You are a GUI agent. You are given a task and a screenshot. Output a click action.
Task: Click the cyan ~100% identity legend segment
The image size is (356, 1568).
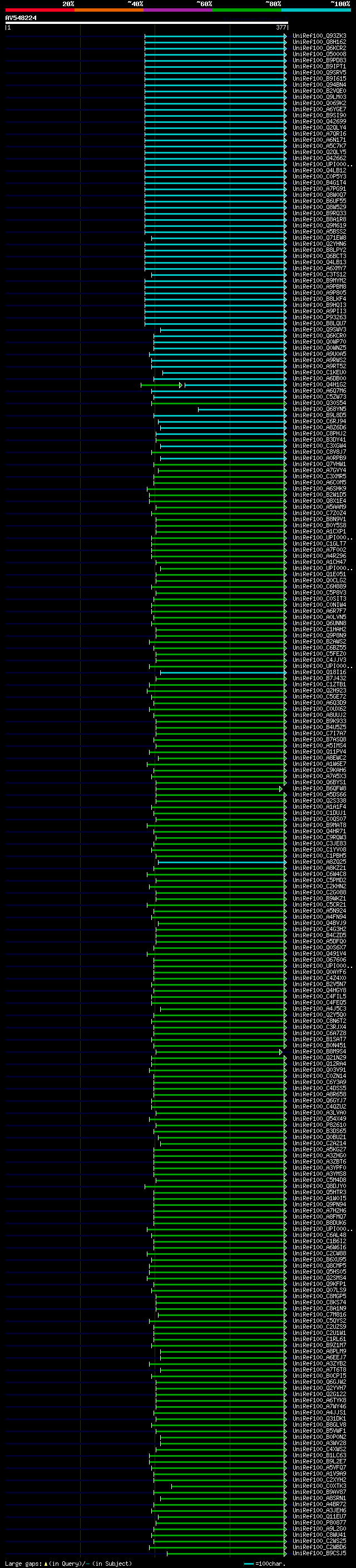click(x=316, y=10)
